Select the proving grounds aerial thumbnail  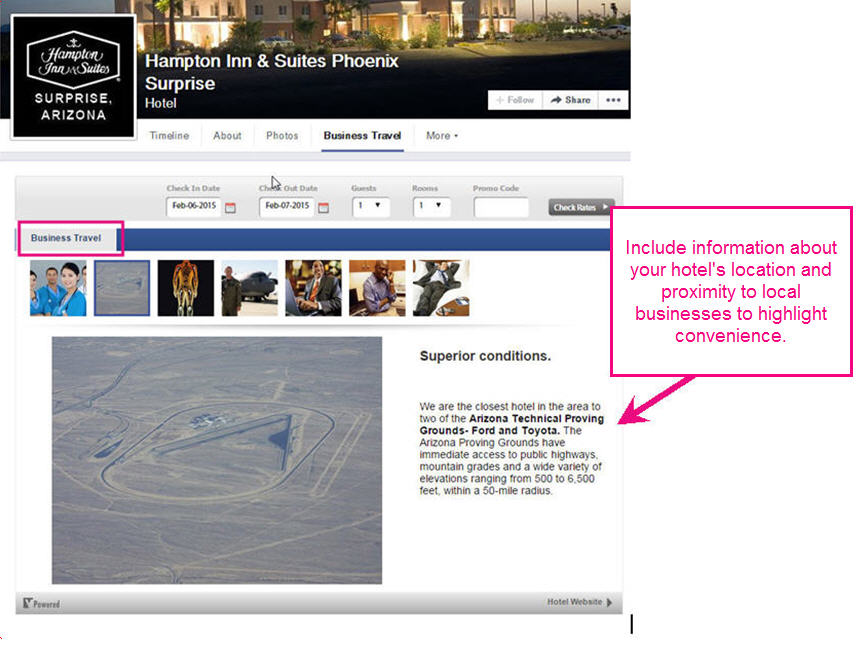pyautogui.click(x=122, y=288)
